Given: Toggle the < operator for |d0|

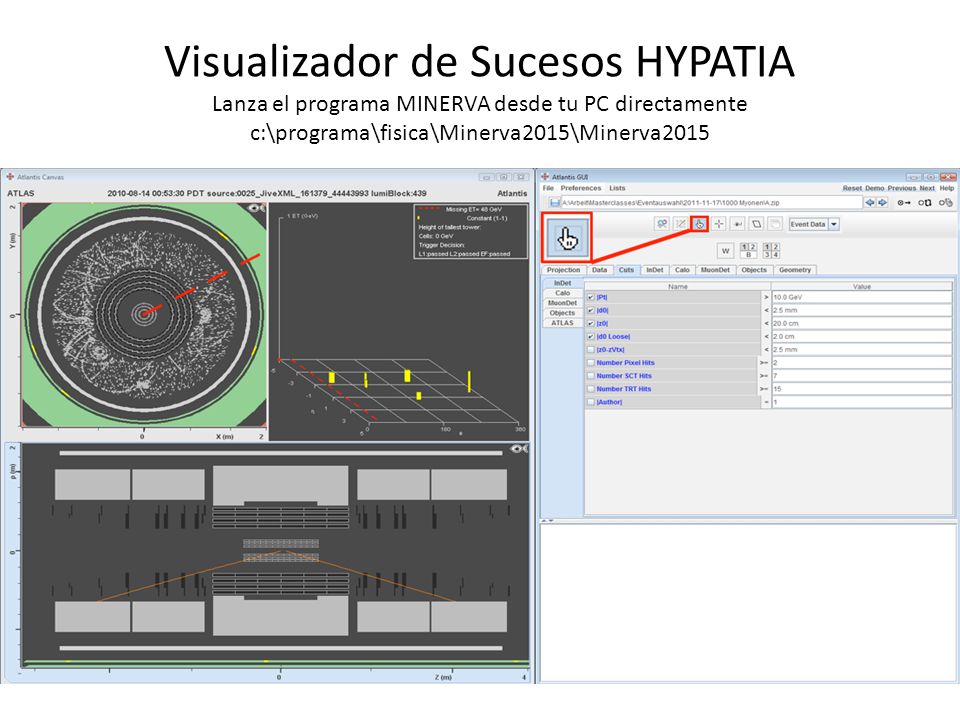Looking at the screenshot, I should [765, 310].
